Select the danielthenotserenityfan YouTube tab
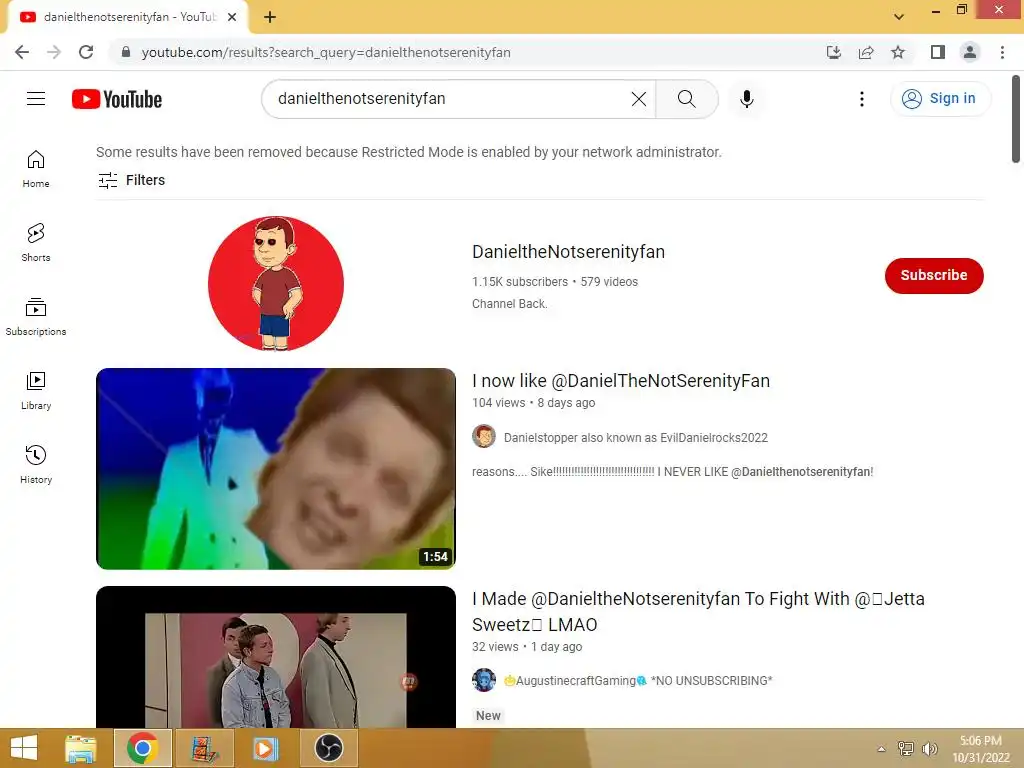 pos(128,17)
